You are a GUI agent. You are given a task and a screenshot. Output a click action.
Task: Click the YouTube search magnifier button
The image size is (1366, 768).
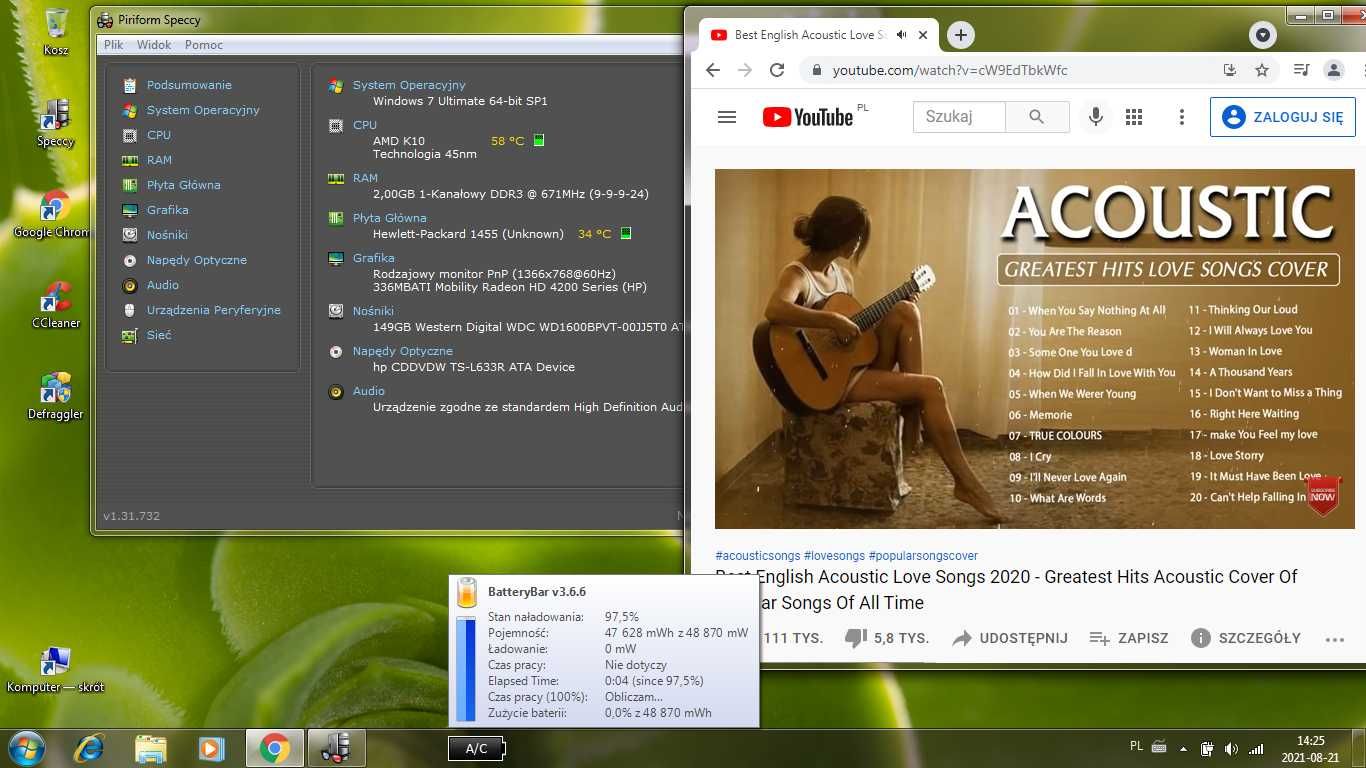pos(1037,117)
